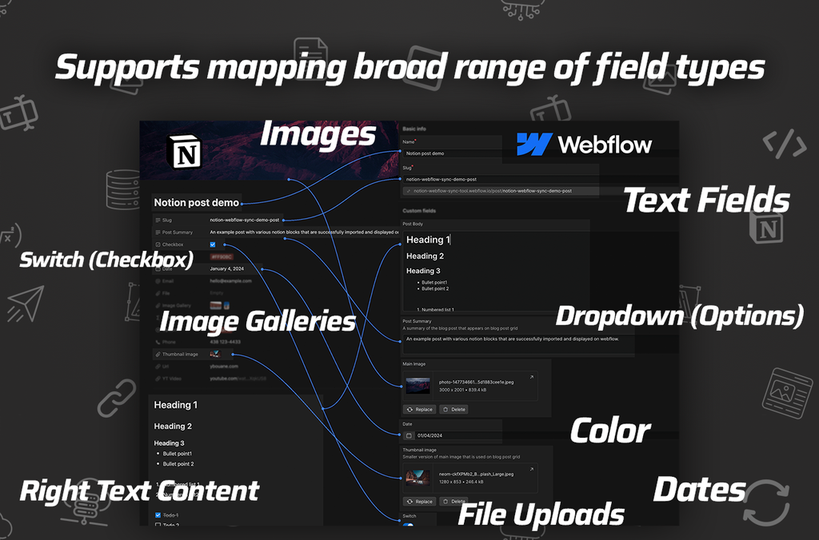The image size is (819, 540).
Task: Toggle the Switch field in Webflow
Action: tap(408, 524)
